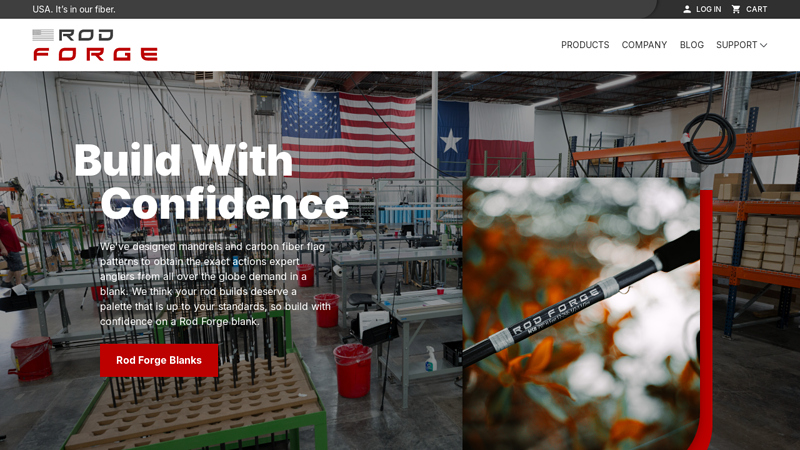Viewport: 800px width, 450px height.
Task: Open the Products menu item
Action: point(585,45)
